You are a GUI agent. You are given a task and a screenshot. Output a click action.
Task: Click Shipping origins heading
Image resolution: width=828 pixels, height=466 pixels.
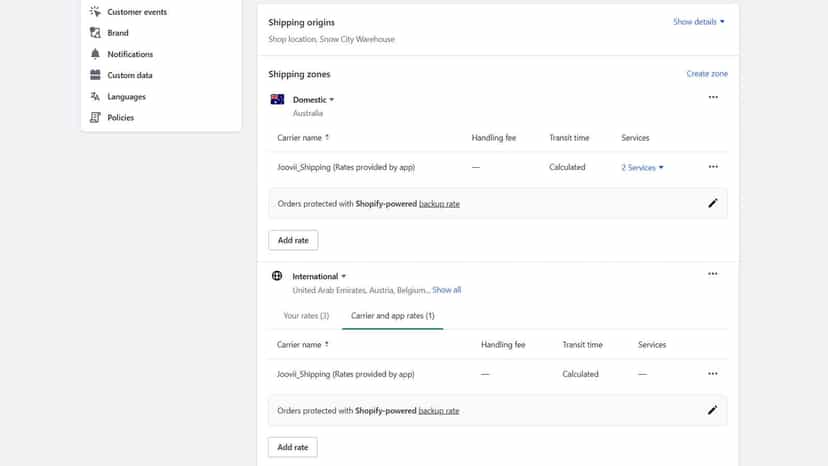point(301,22)
